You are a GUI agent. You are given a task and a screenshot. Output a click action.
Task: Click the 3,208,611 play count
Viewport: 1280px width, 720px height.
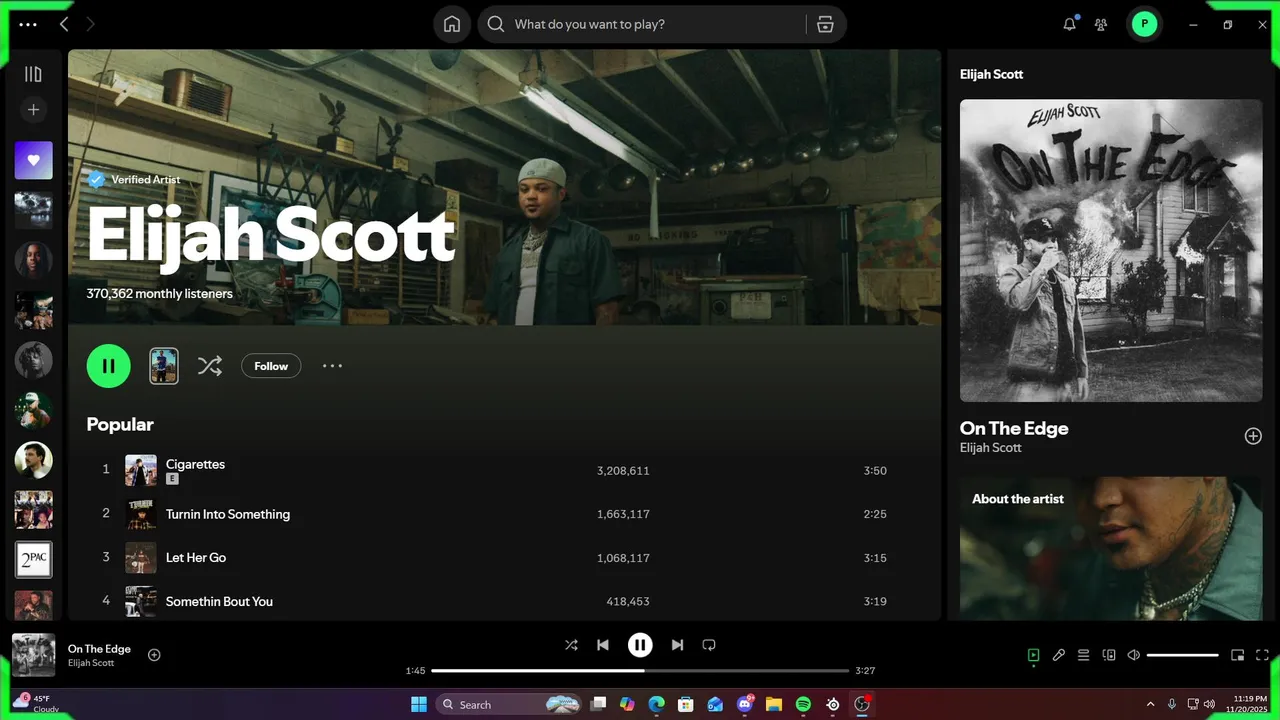point(623,471)
